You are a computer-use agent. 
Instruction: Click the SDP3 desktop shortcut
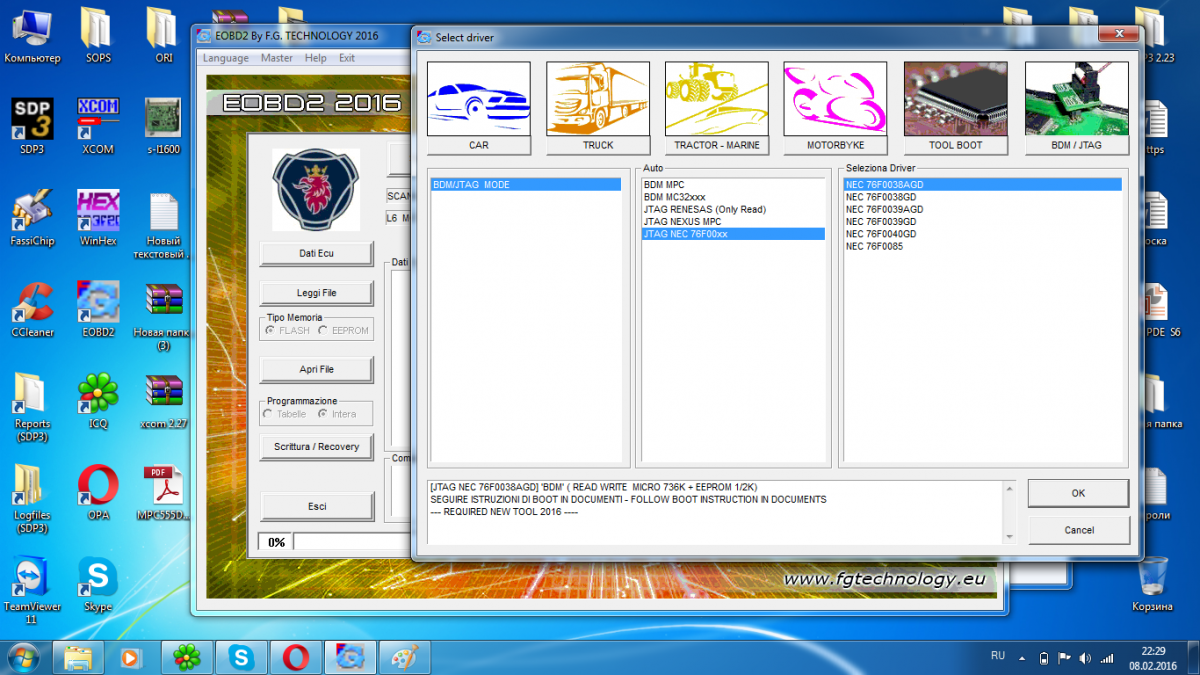click(32, 126)
